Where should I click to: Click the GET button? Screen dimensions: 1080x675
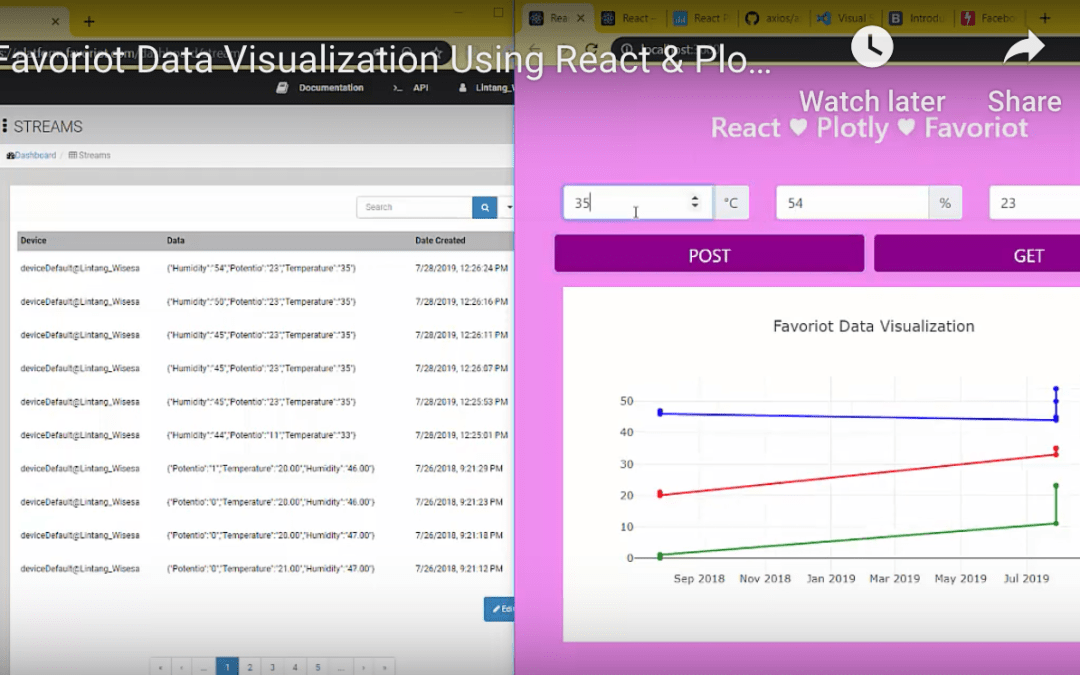[x=1028, y=254]
